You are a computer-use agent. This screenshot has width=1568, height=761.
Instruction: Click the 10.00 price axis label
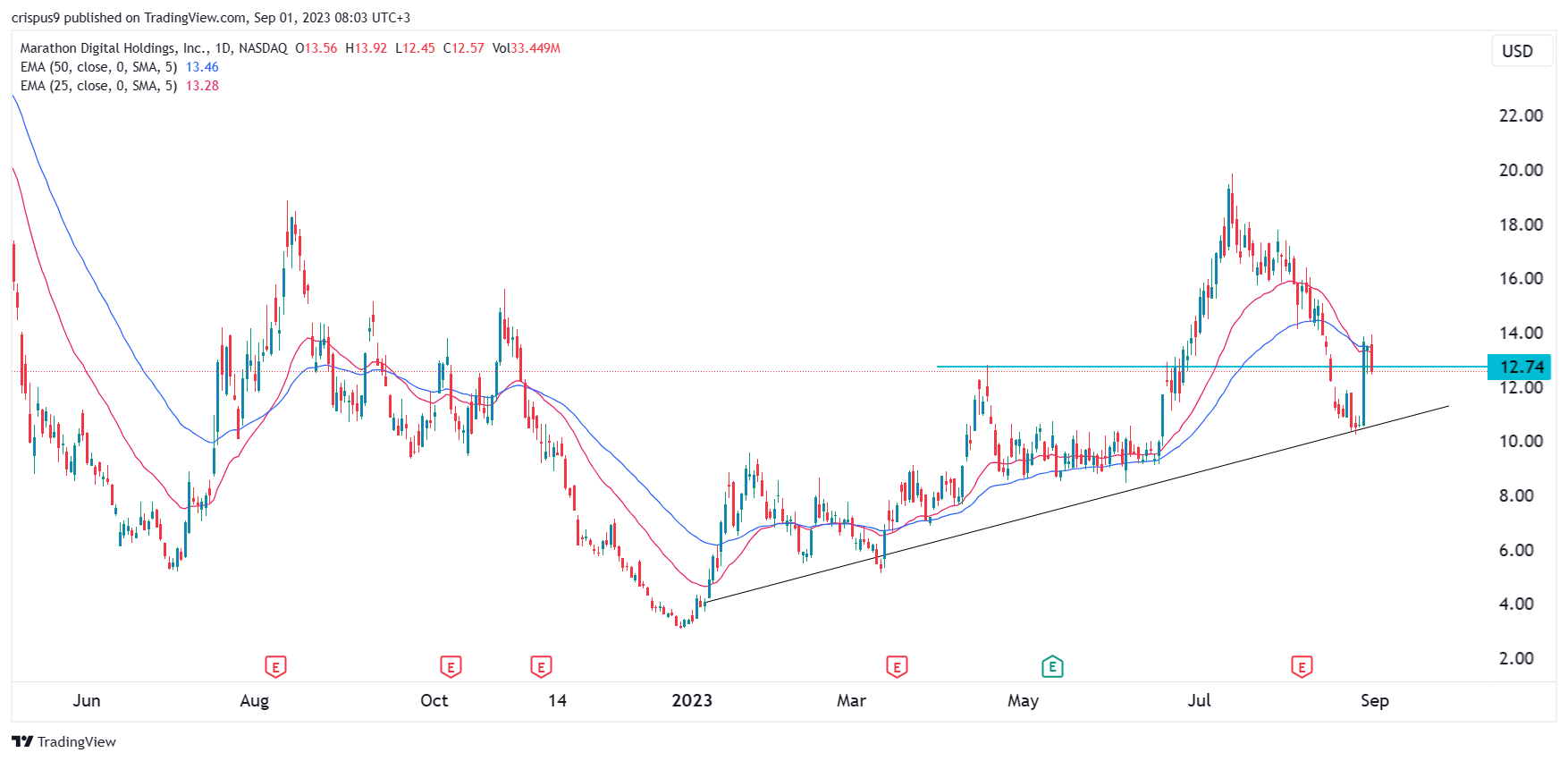click(x=1521, y=441)
